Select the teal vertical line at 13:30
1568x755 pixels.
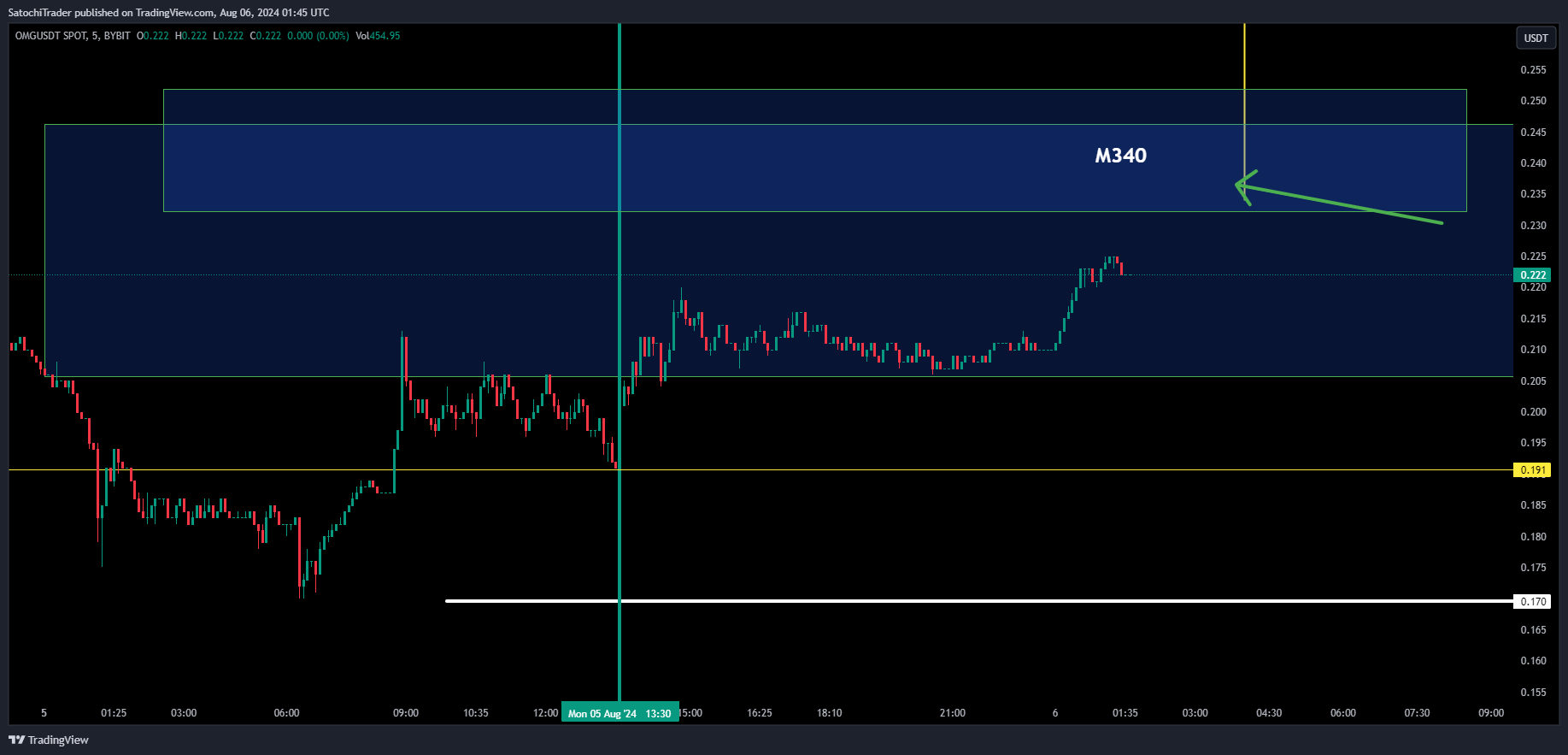[620, 363]
